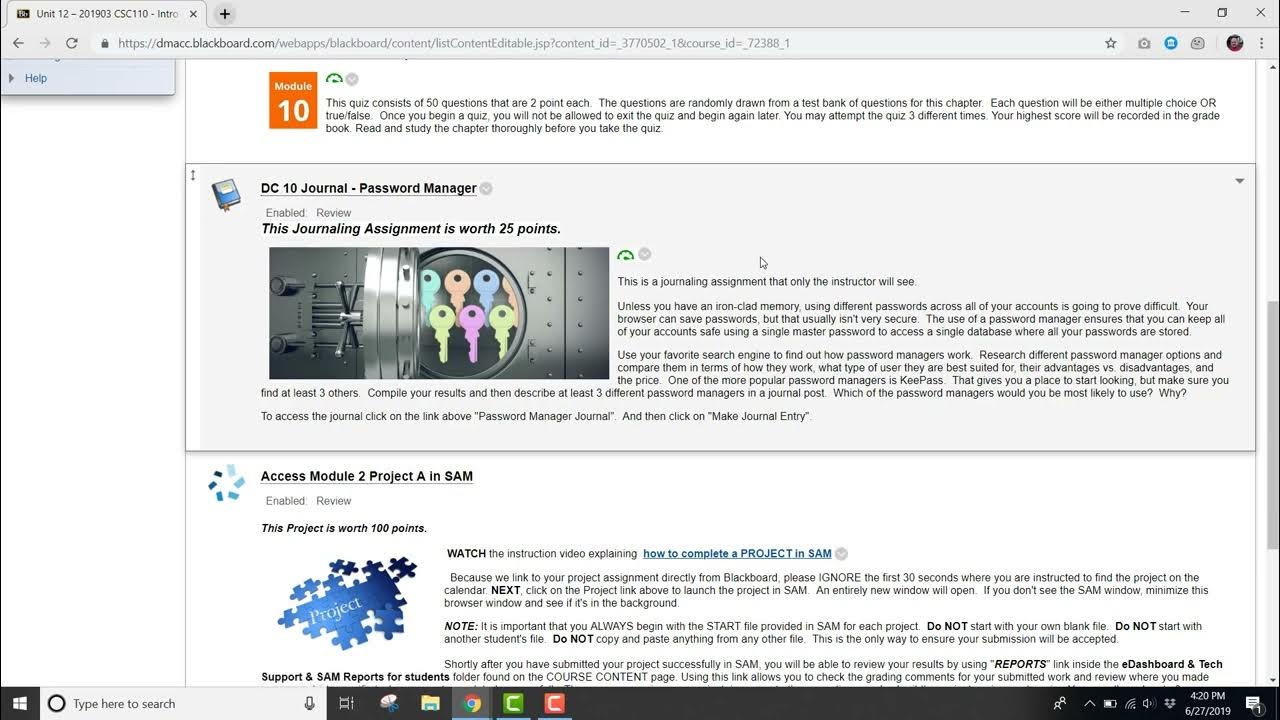Viewport: 1280px width, 720px height.
Task: Open the green Camtasia app in taskbar
Action: point(513,704)
